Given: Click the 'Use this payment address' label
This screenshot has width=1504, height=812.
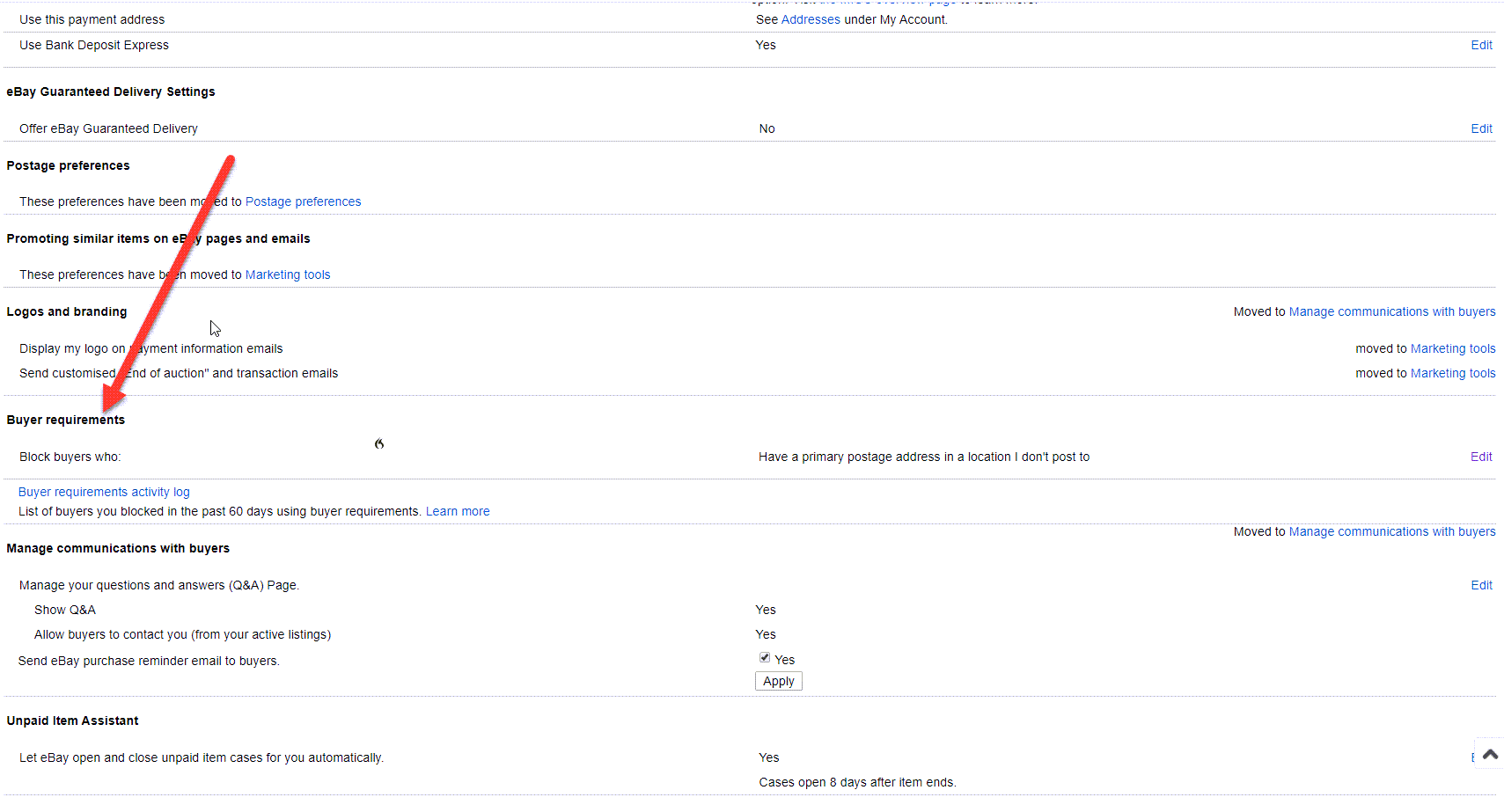Looking at the screenshot, I should (92, 19).
